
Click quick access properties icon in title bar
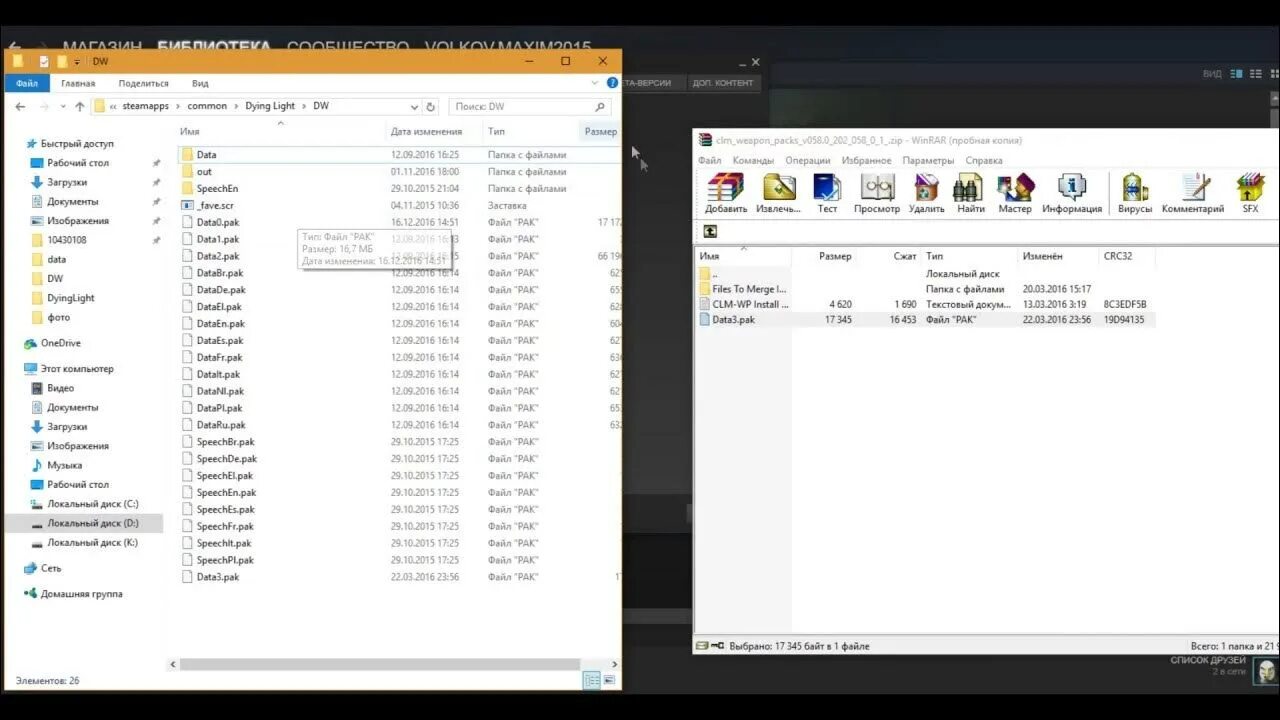click(44, 61)
